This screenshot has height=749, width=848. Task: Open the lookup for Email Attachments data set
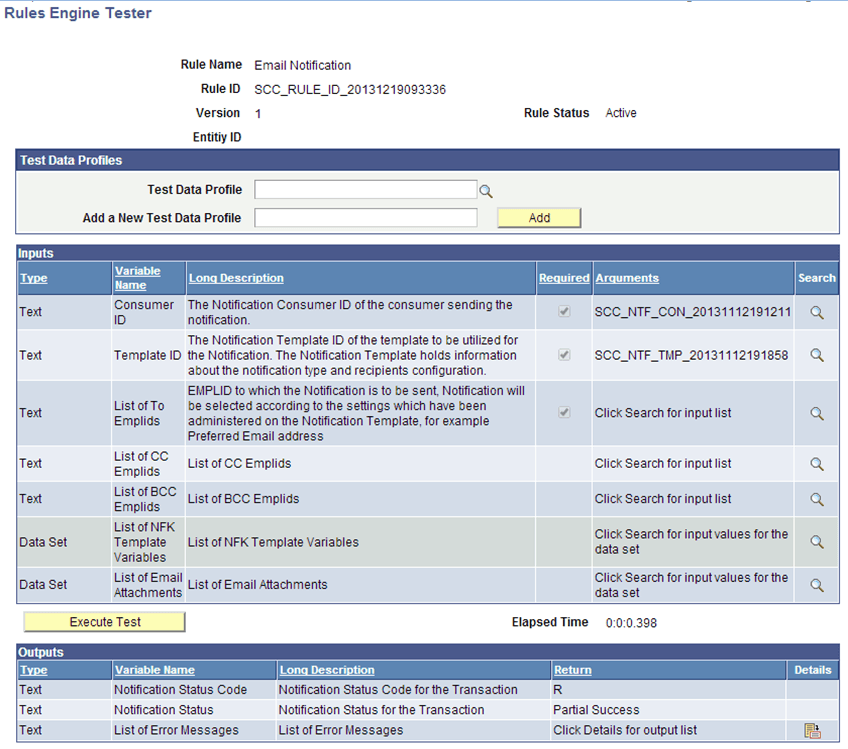tap(817, 584)
